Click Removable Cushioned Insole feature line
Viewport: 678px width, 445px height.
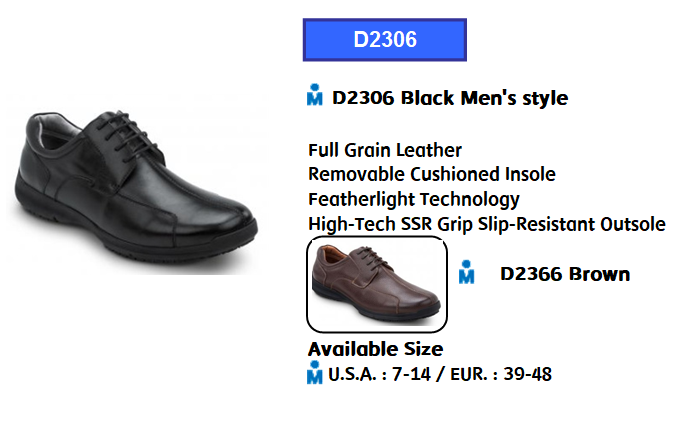(x=432, y=174)
